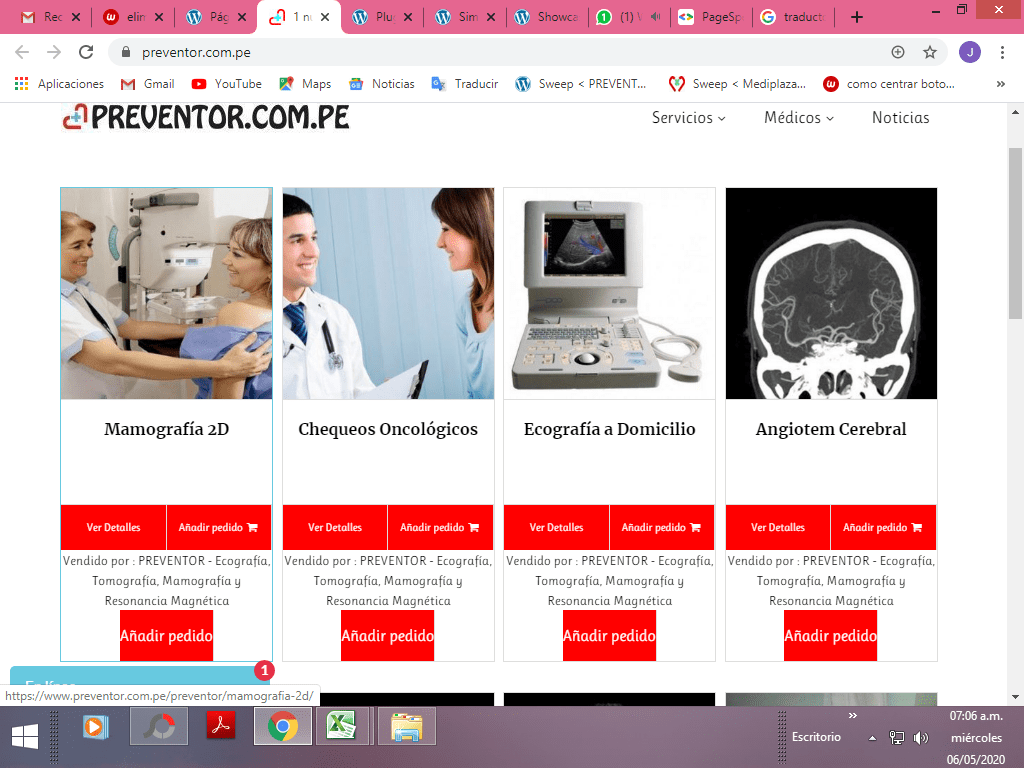This screenshot has width=1024, height=768.
Task: Click the scrollbar down arrow
Action: click(1015, 697)
